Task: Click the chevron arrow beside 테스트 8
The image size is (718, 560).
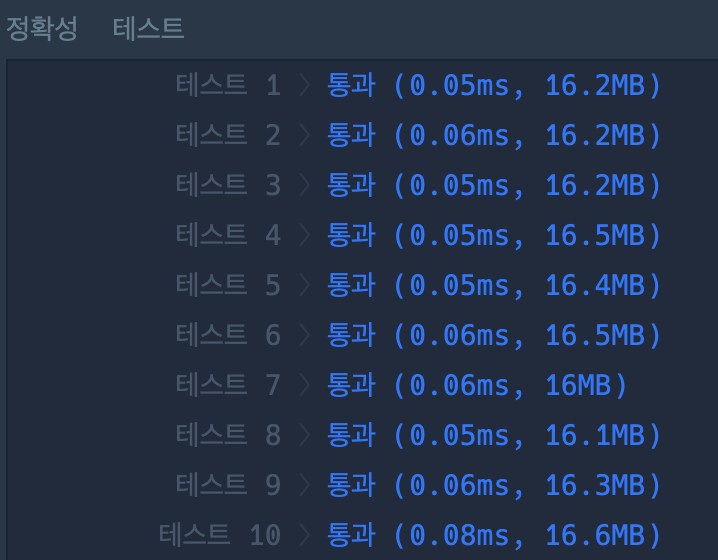Action: [305, 435]
